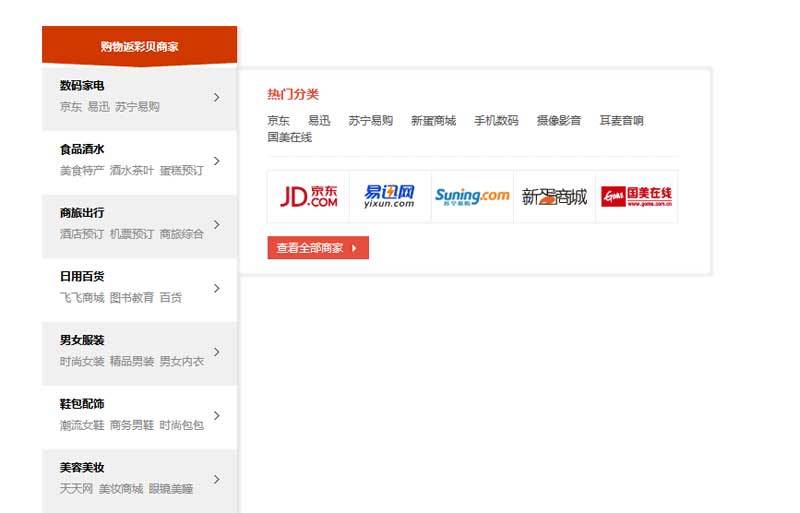Screen dimensions: 800x513
Task: Select the Suning.com logo
Action: point(472,196)
